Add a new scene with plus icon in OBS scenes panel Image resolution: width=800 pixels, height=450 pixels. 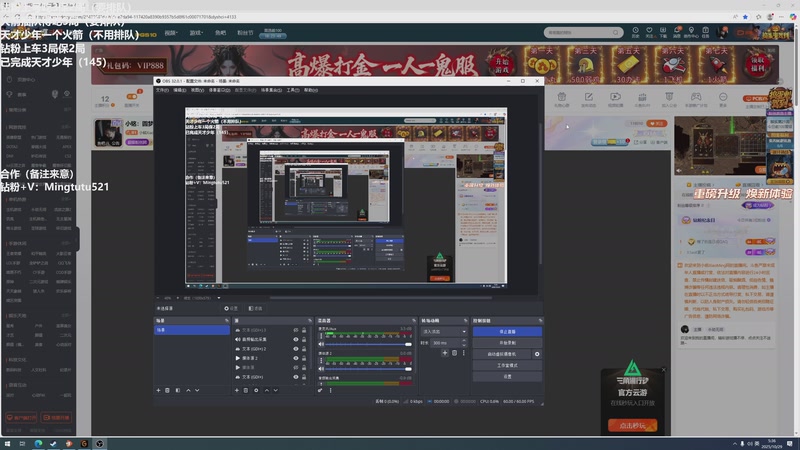(158, 390)
